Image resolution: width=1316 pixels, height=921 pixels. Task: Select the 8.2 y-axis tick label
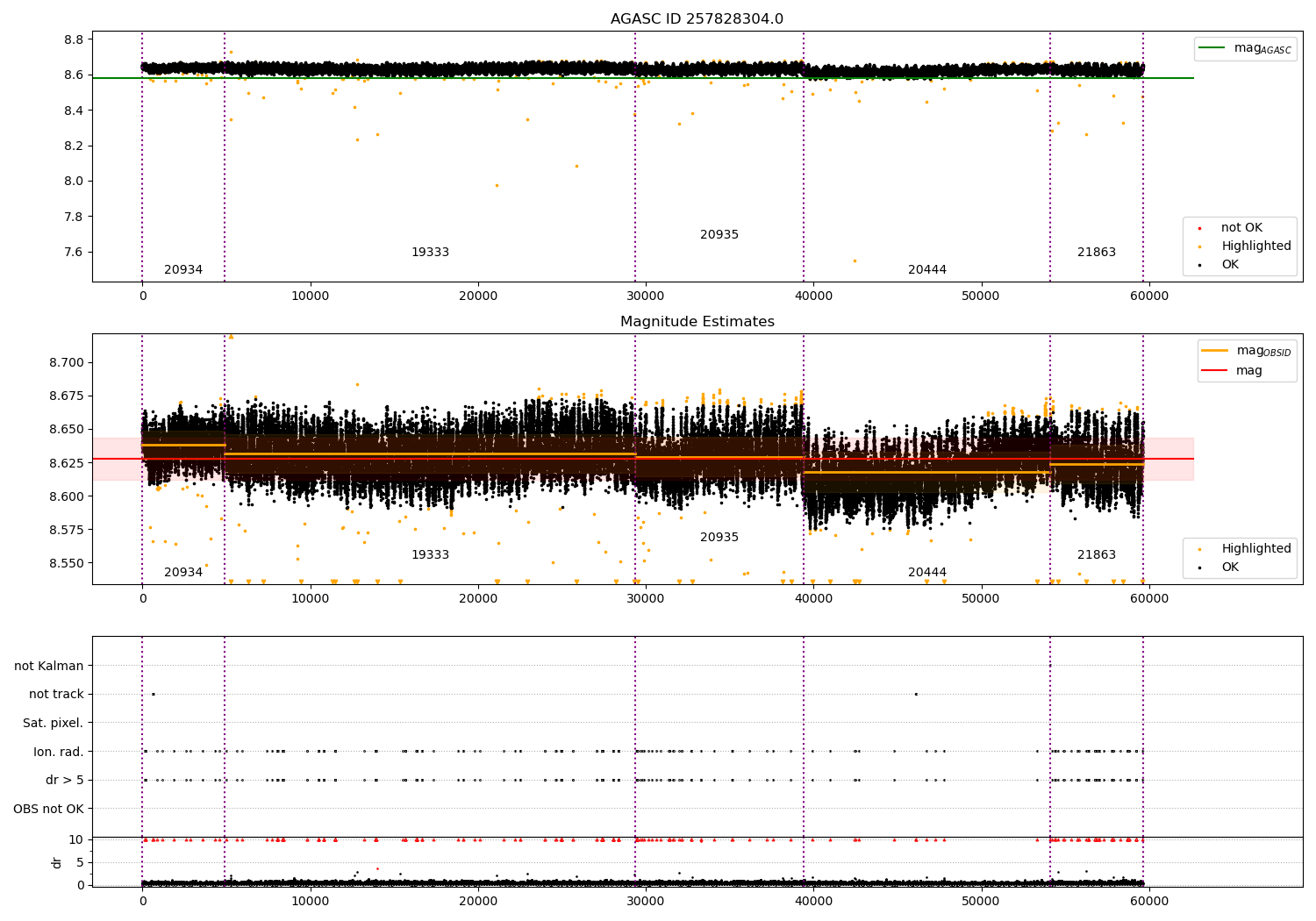(74, 146)
